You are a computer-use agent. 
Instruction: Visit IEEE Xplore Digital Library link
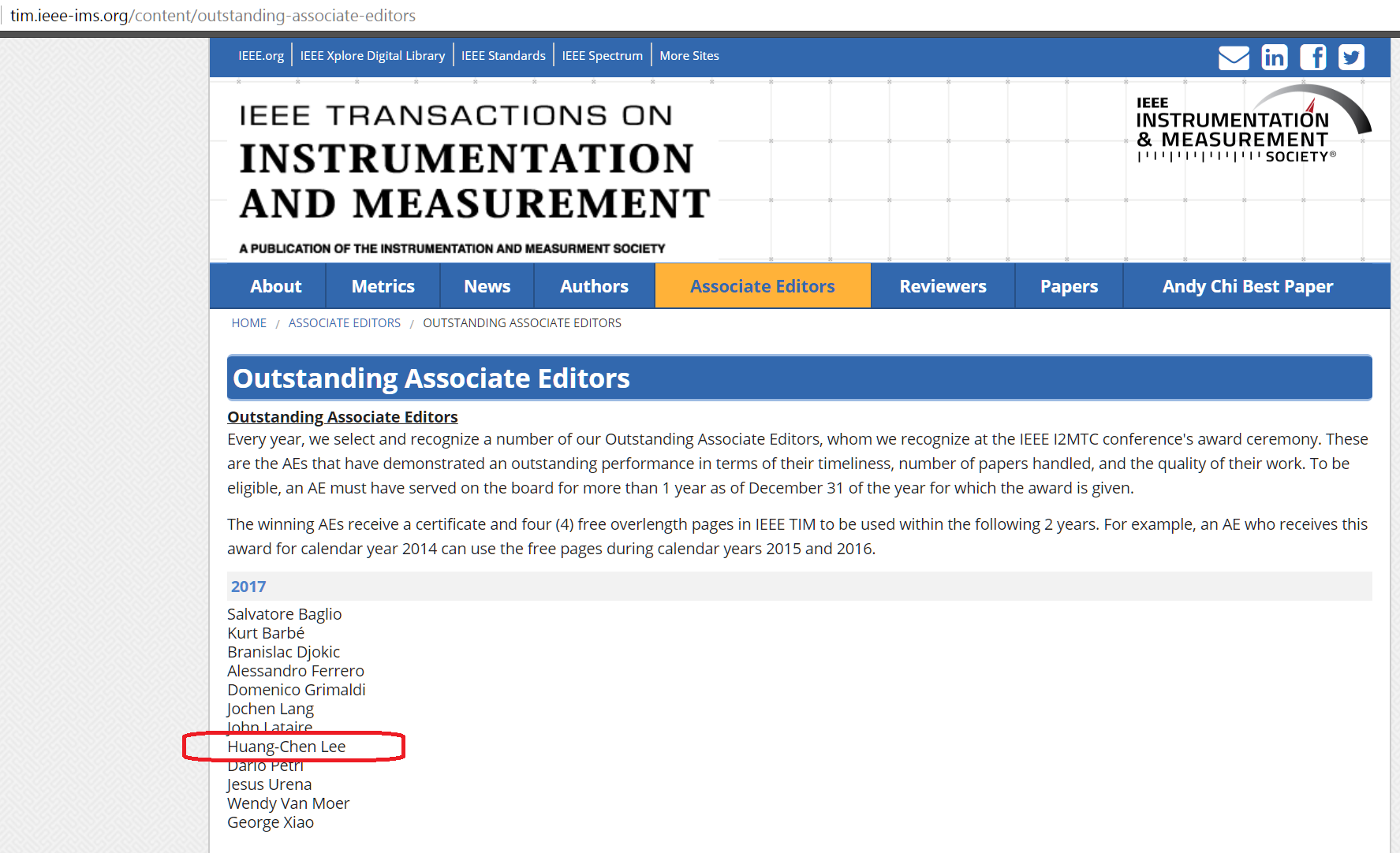click(372, 56)
